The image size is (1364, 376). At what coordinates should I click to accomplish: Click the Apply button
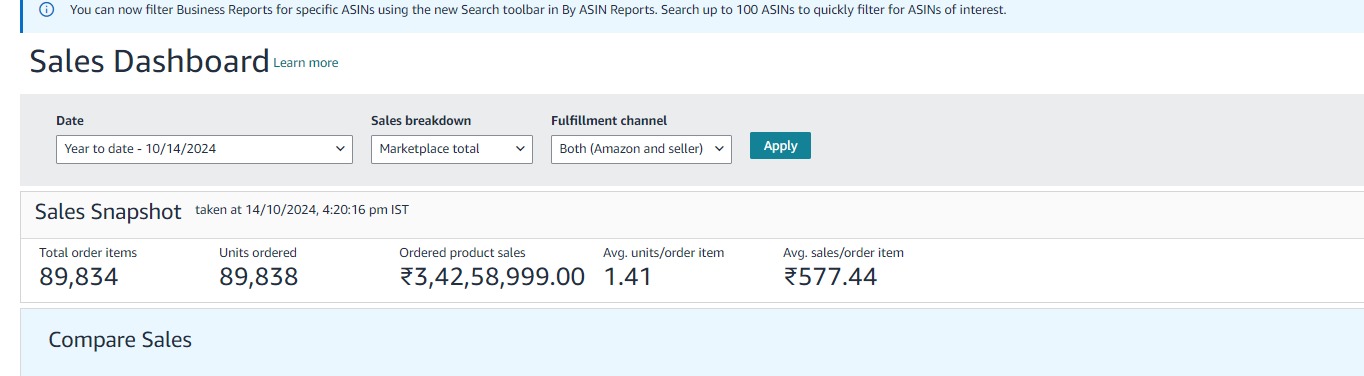(780, 146)
